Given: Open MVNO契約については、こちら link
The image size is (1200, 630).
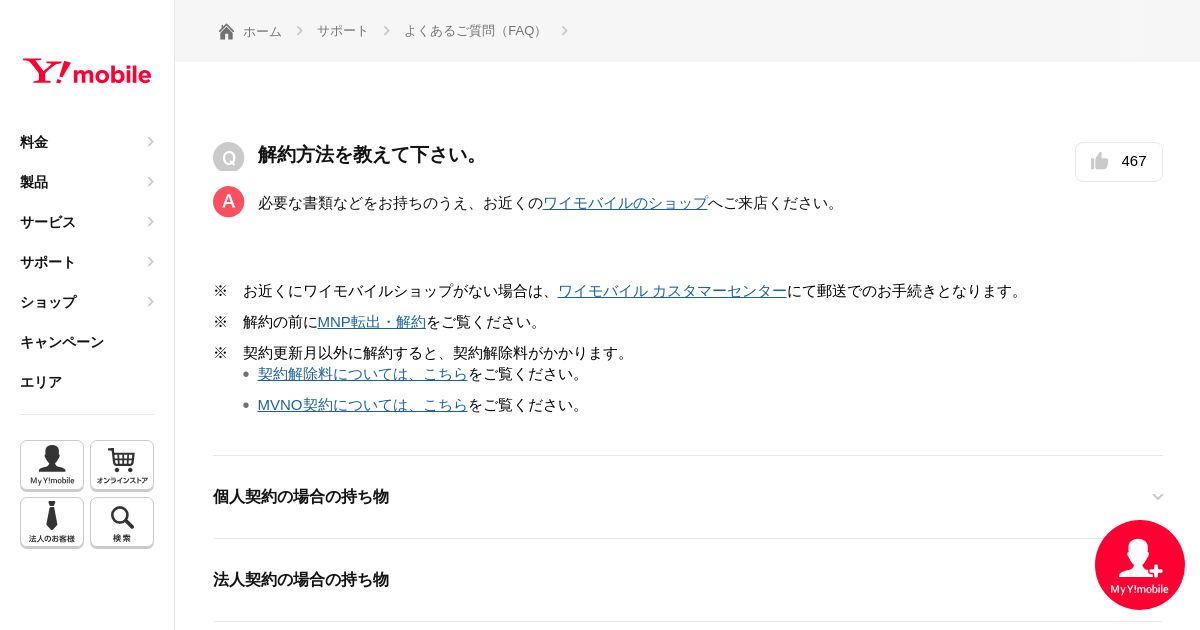Looking at the screenshot, I should pyautogui.click(x=362, y=405).
